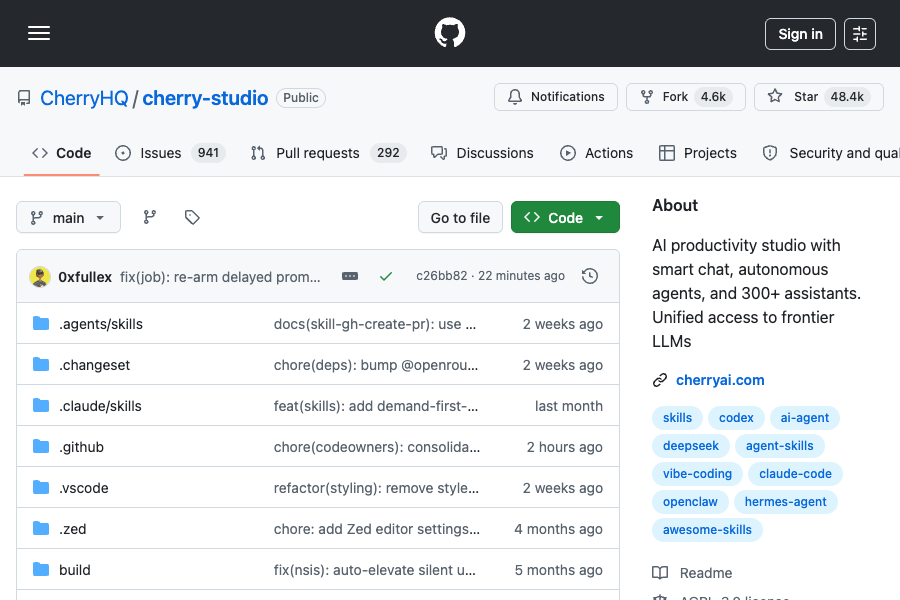900x600 pixels.
Task: Click the link icon beside cherryai.com
Action: [660, 380]
